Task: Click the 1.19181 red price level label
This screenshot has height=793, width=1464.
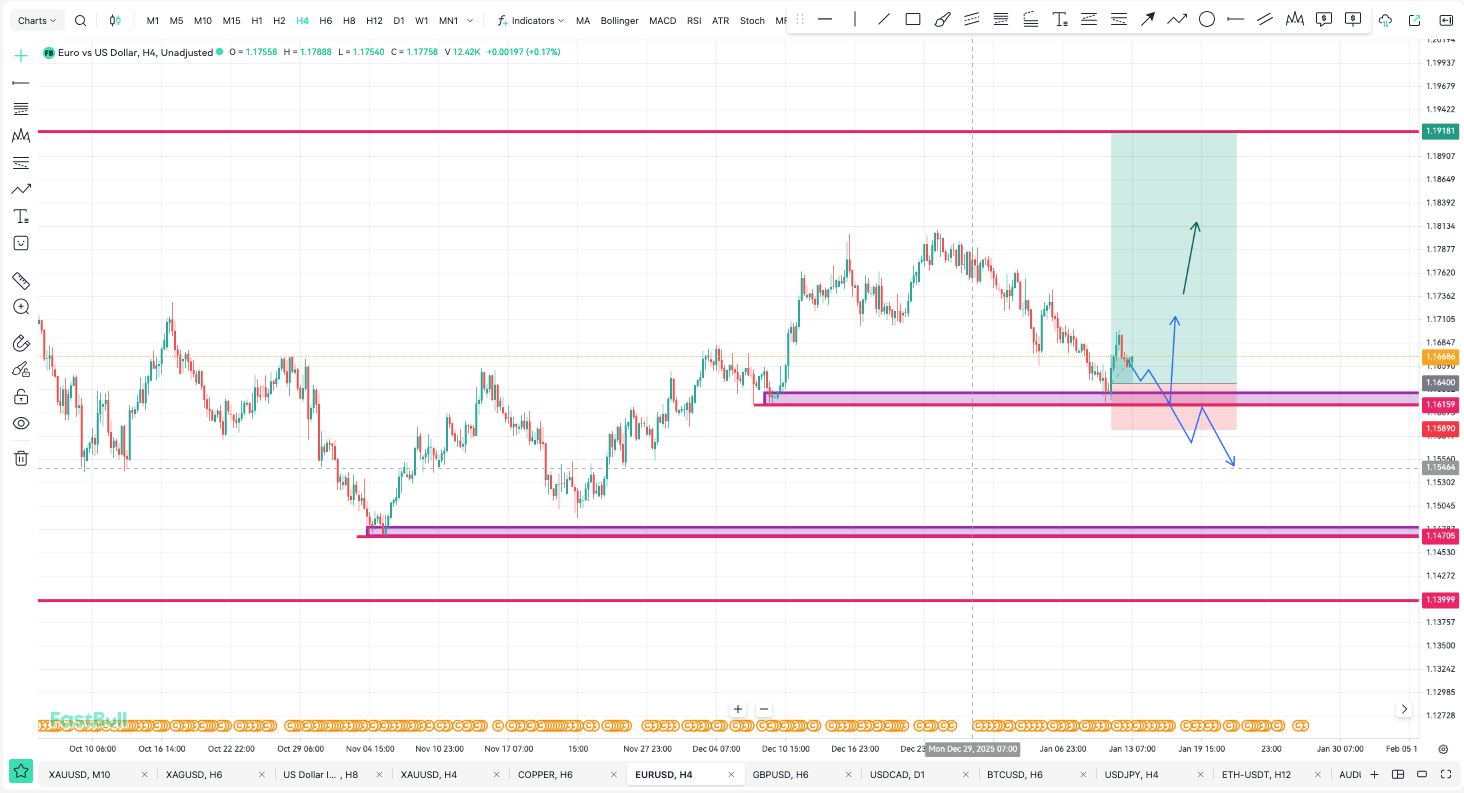Action: point(1440,131)
